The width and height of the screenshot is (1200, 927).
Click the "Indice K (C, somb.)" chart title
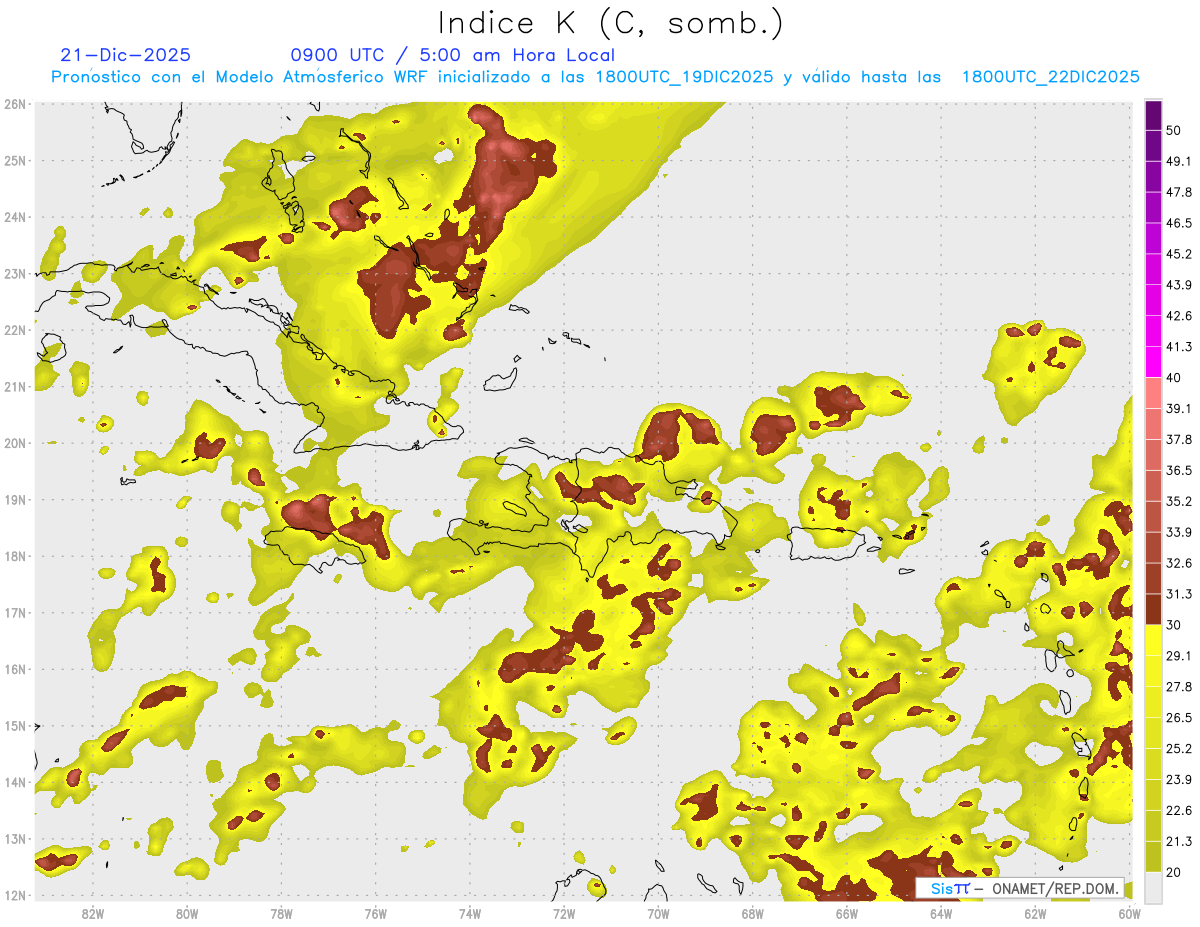pos(610,24)
